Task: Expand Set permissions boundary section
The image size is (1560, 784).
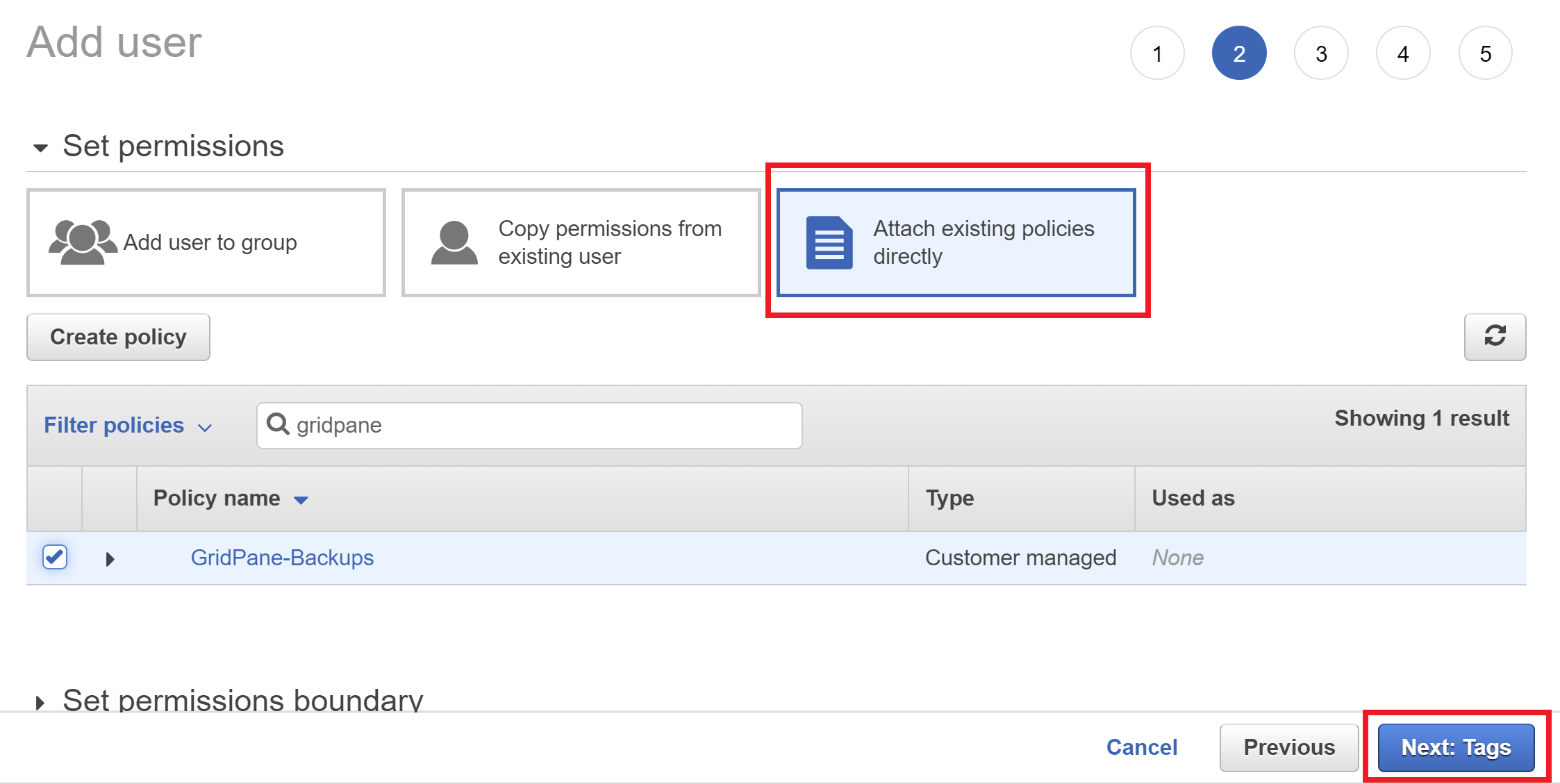Action: coord(40,703)
